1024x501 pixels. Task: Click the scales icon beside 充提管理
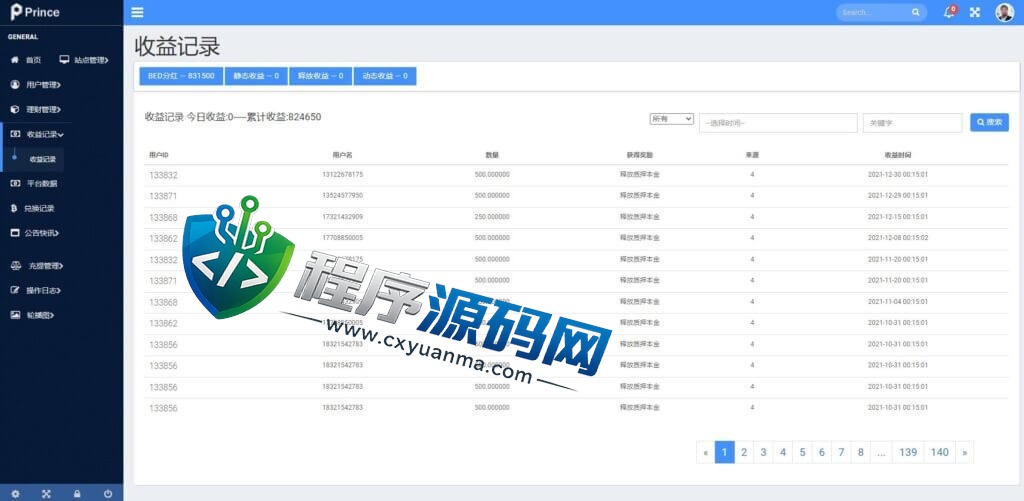(15, 266)
